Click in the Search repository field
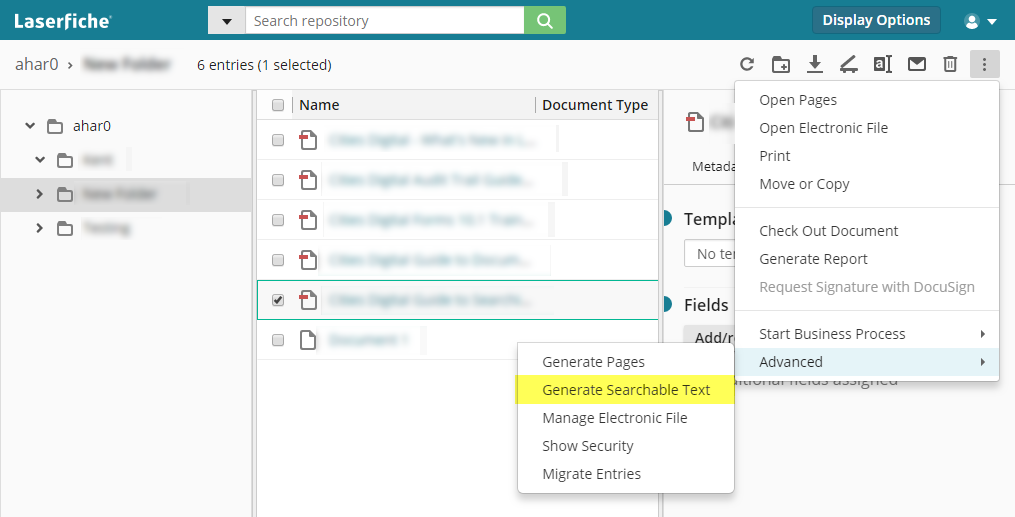The height and width of the screenshot is (517, 1015). (385, 21)
